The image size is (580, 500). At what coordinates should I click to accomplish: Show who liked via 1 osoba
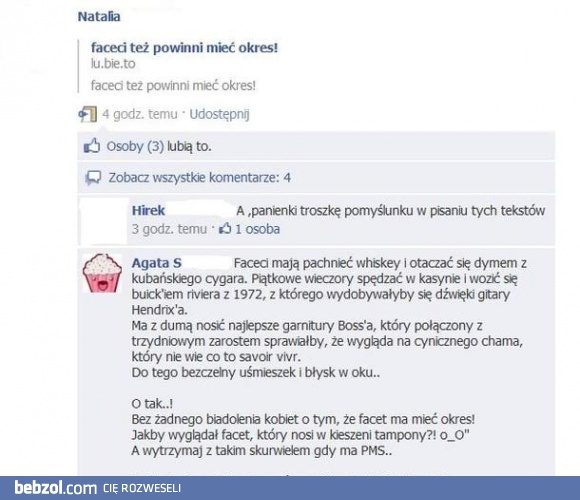(x=257, y=229)
